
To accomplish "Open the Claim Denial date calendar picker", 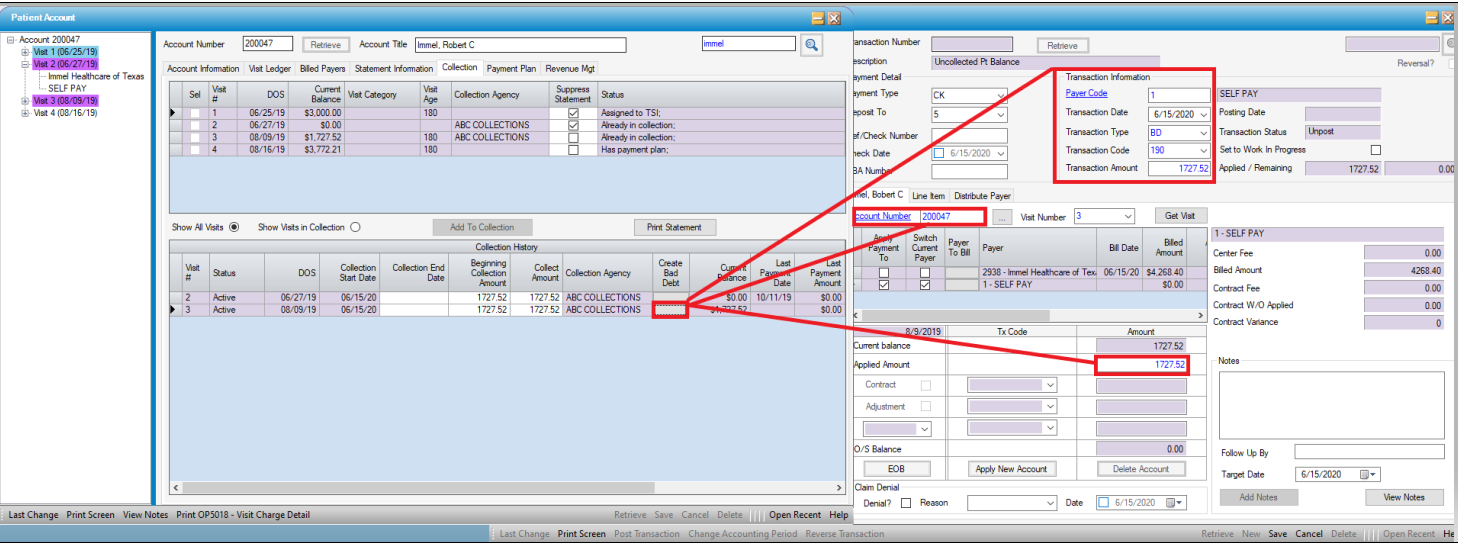I will pos(1180,502).
